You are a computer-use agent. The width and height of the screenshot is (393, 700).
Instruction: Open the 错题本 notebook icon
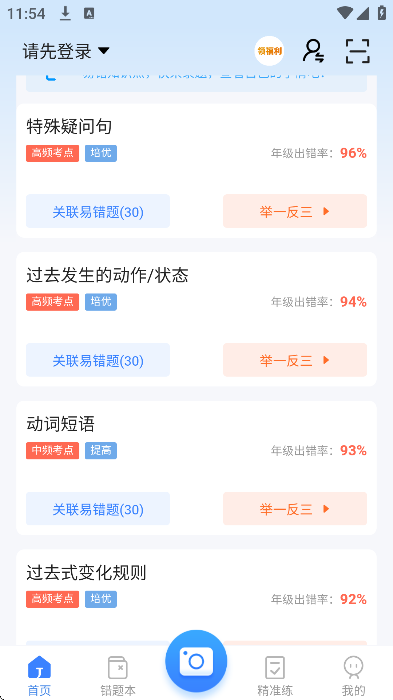(x=118, y=667)
